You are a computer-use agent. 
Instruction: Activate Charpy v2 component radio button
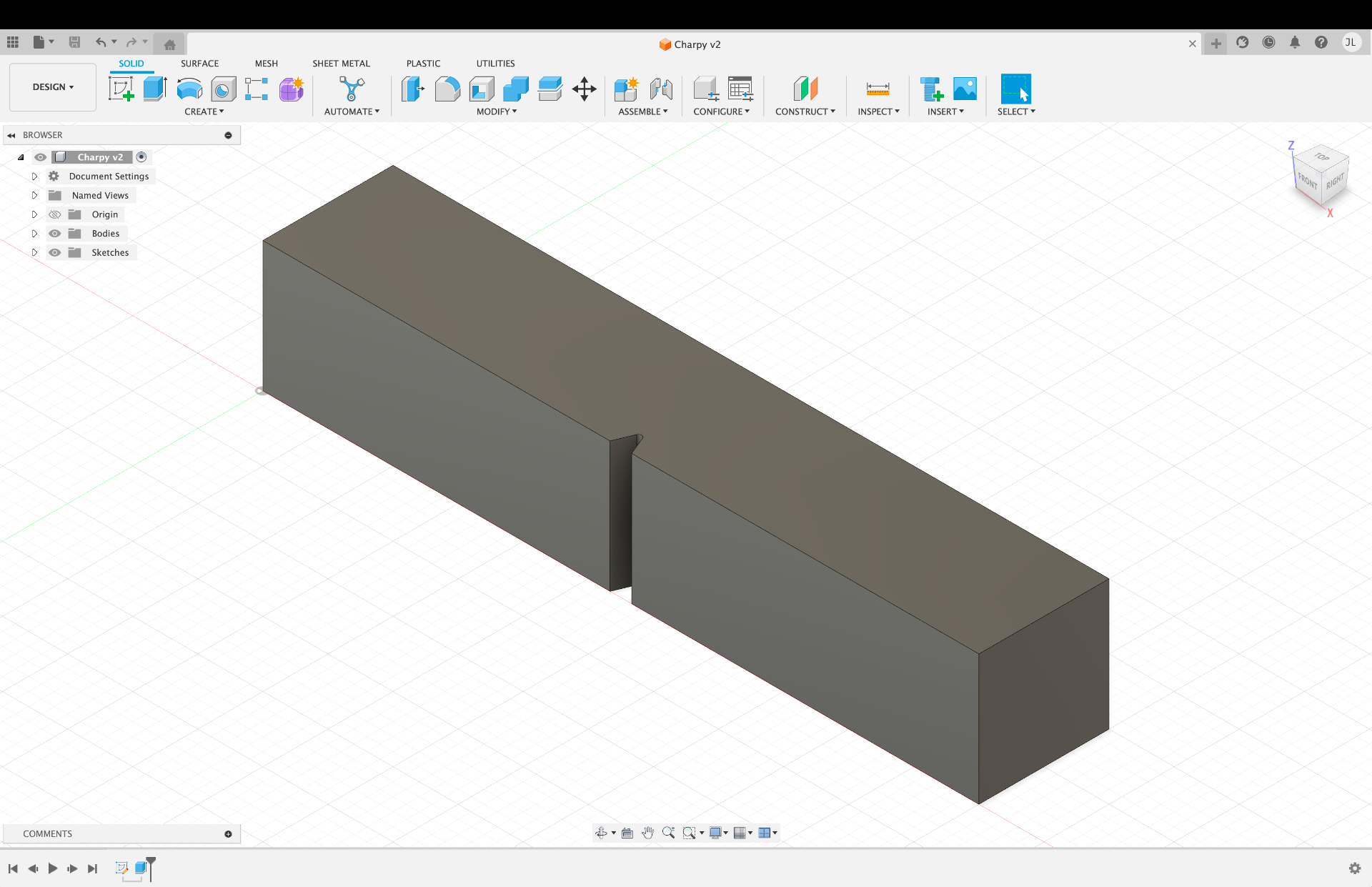click(141, 157)
